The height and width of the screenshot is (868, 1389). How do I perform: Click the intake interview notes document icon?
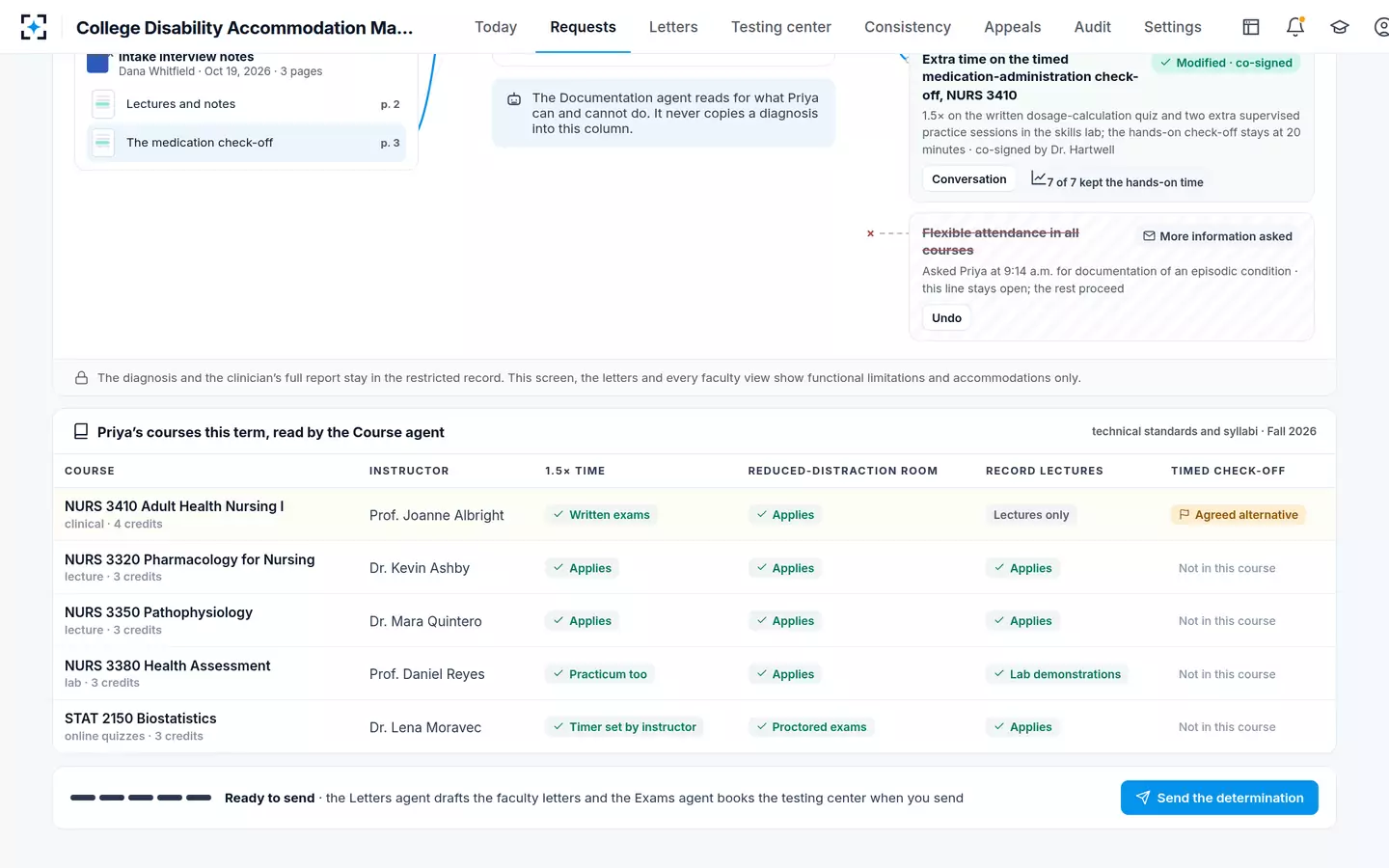coord(97,64)
